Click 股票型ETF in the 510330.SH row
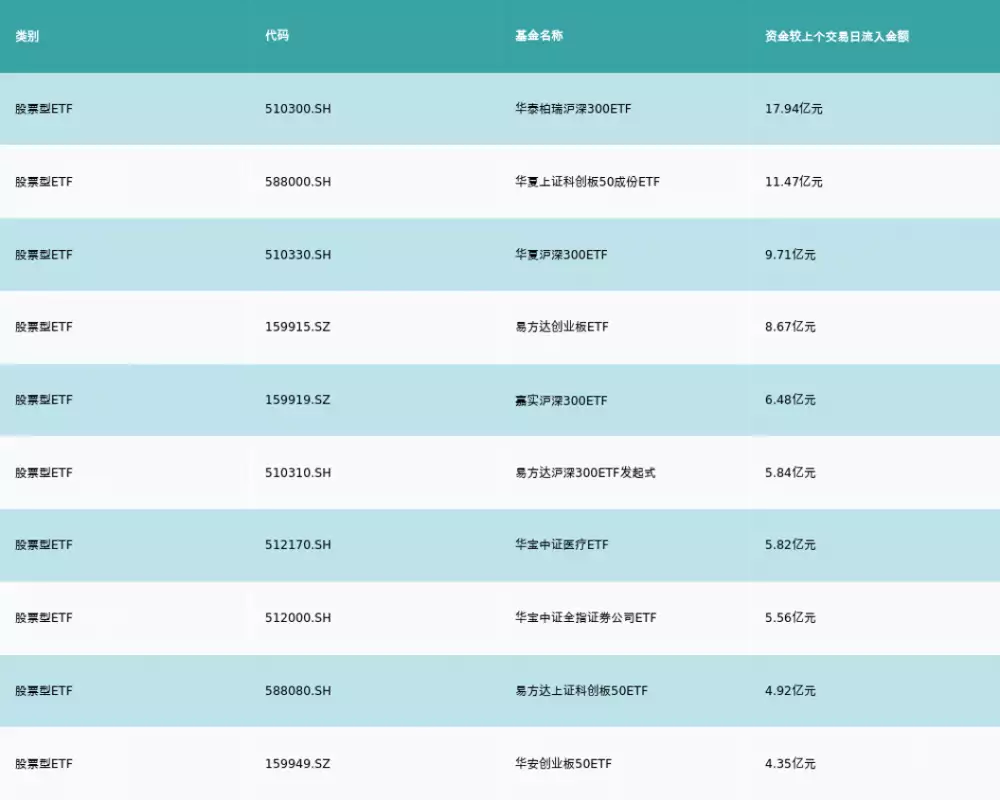 click(x=44, y=255)
